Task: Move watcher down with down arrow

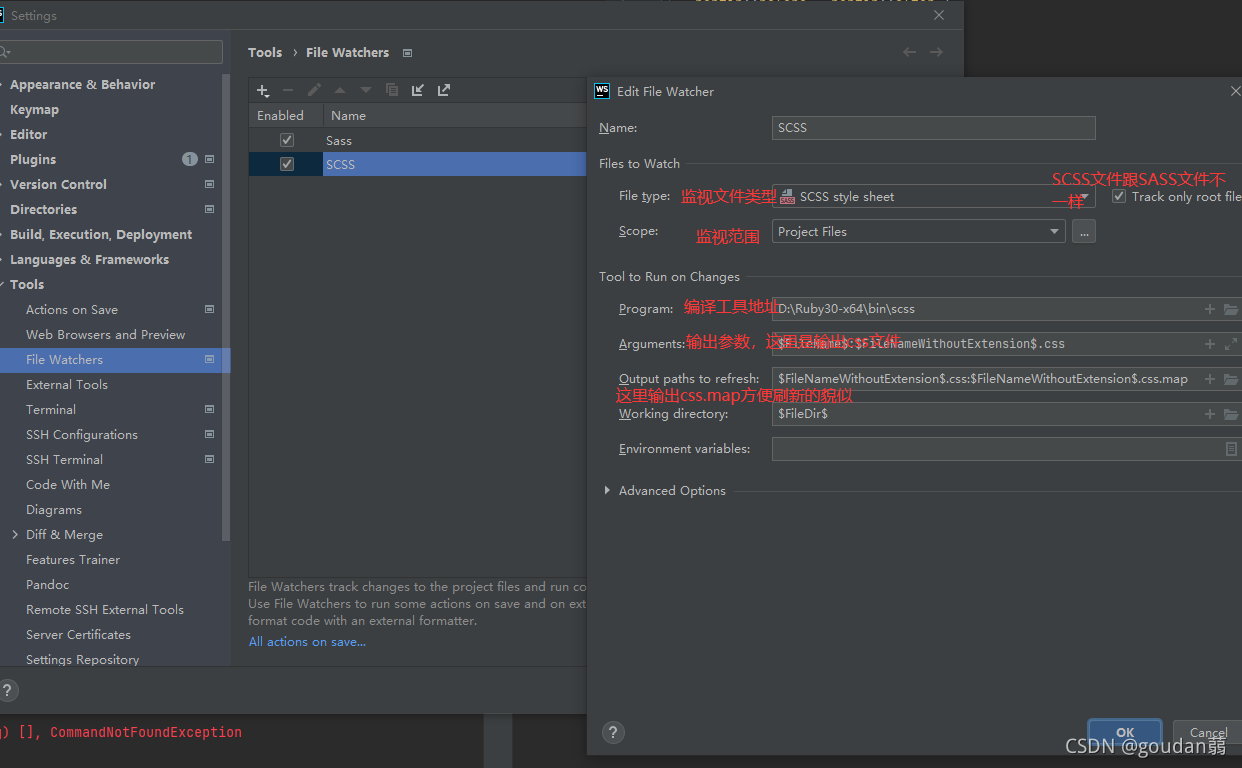Action: (366, 90)
